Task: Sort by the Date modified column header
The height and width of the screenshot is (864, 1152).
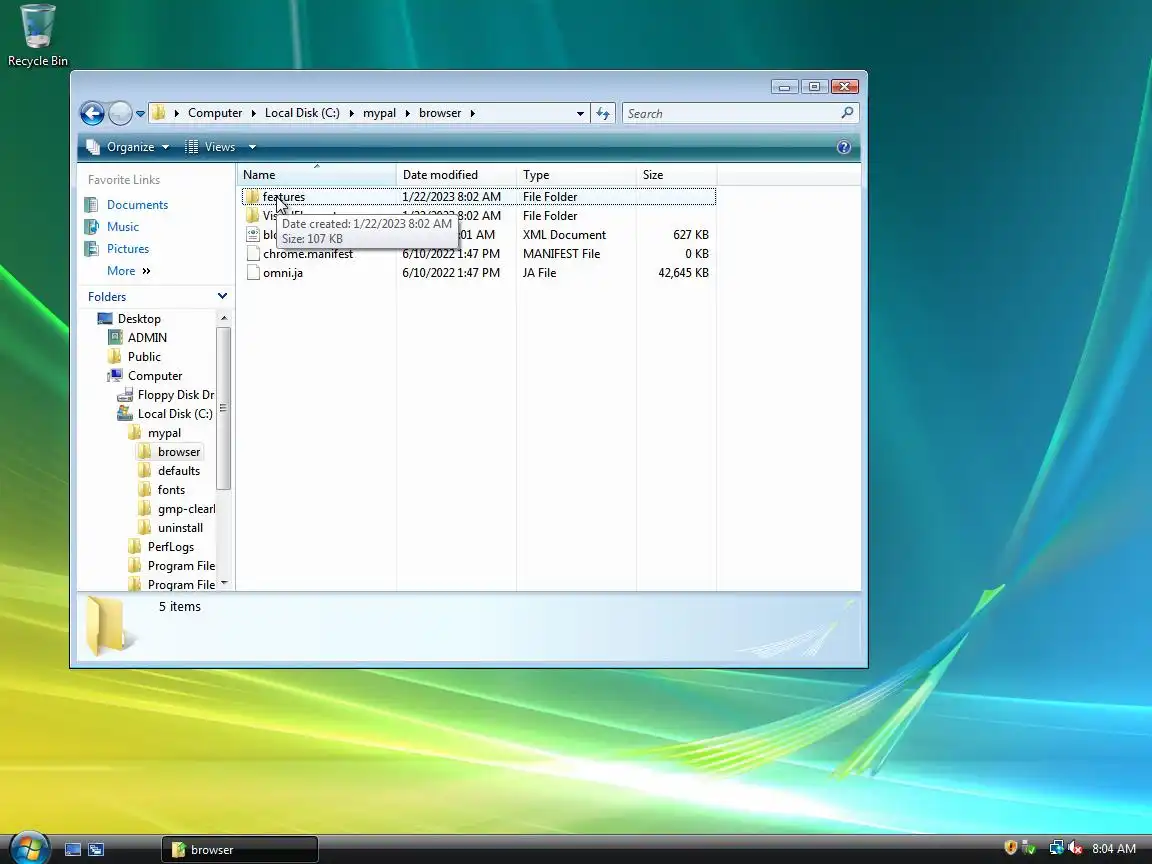Action: coord(456,175)
